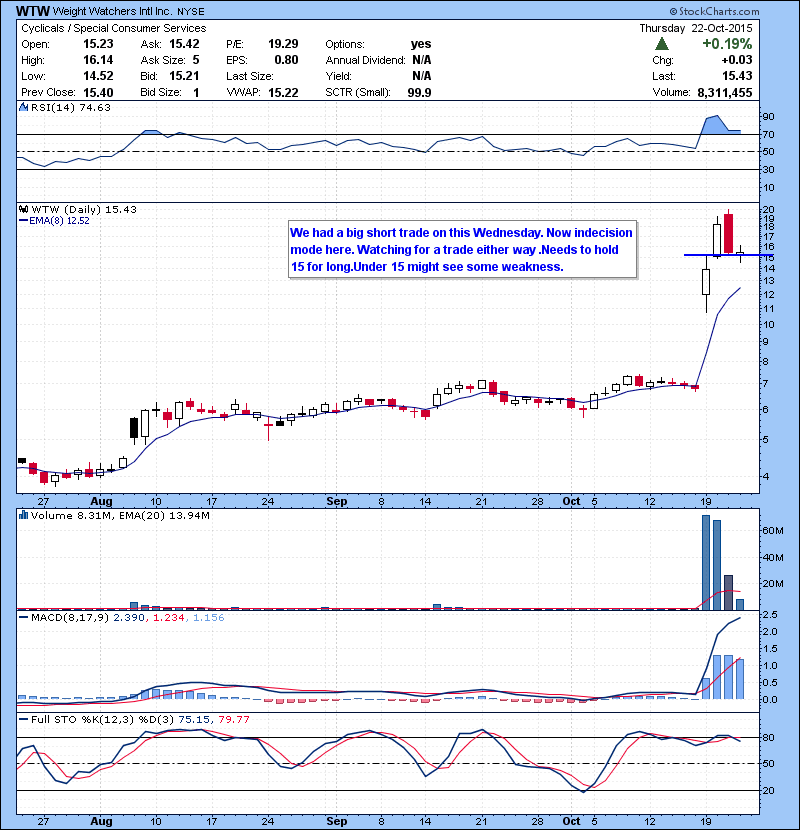Click the tall red candlestick at the chart top

click(x=729, y=233)
